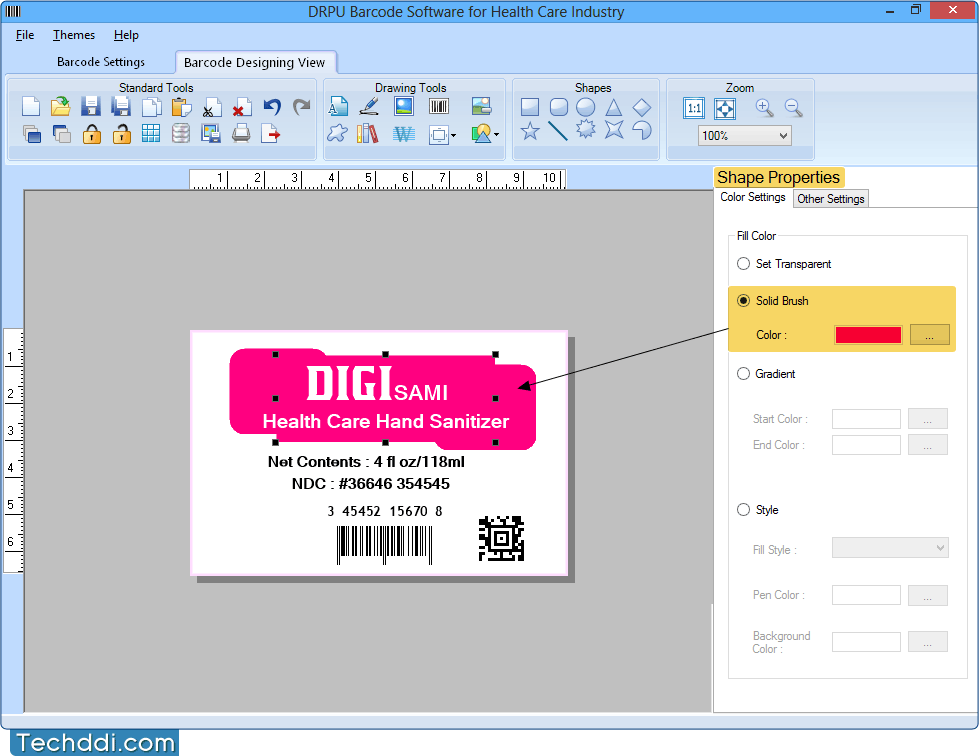The image size is (979, 756).
Task: Paste from clipboard icon
Action: [181, 107]
